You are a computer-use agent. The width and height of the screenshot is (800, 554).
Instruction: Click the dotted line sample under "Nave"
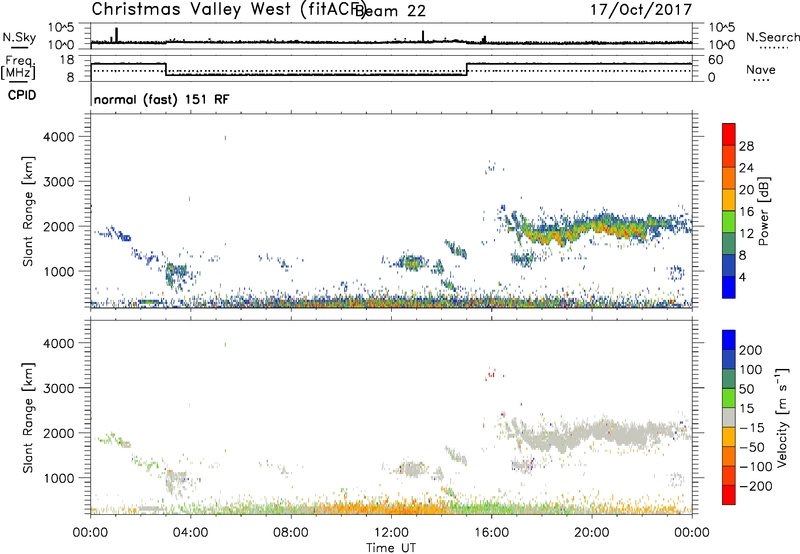(x=761, y=81)
